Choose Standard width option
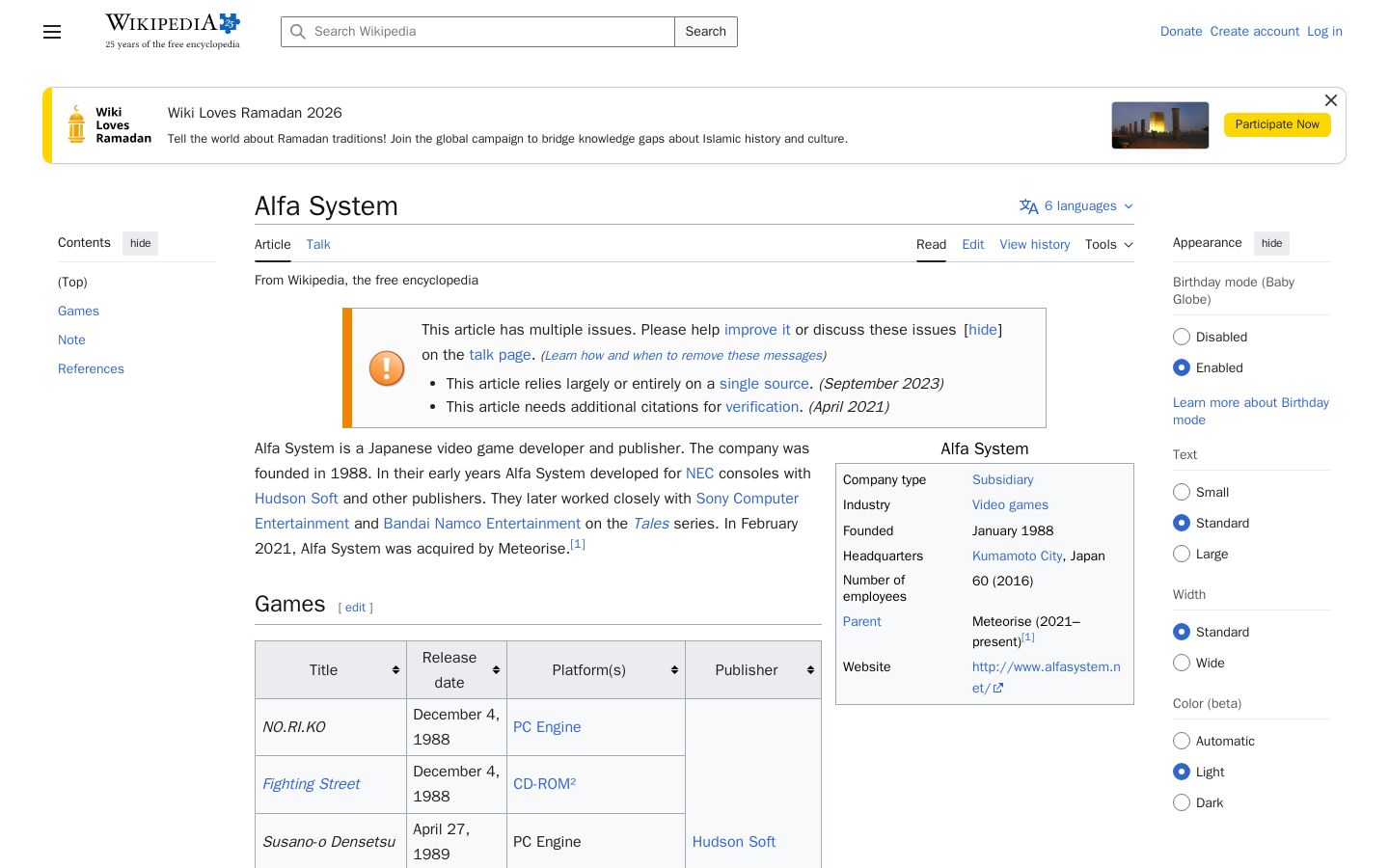 1182,632
